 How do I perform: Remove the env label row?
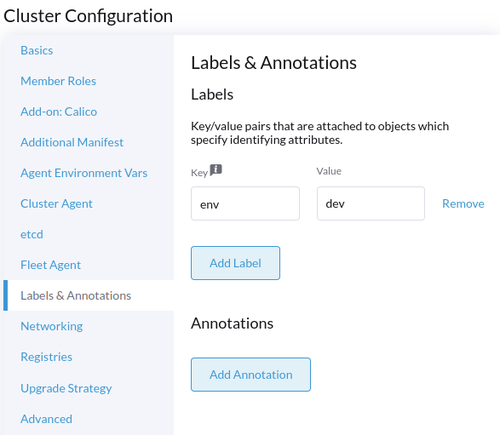coord(463,204)
